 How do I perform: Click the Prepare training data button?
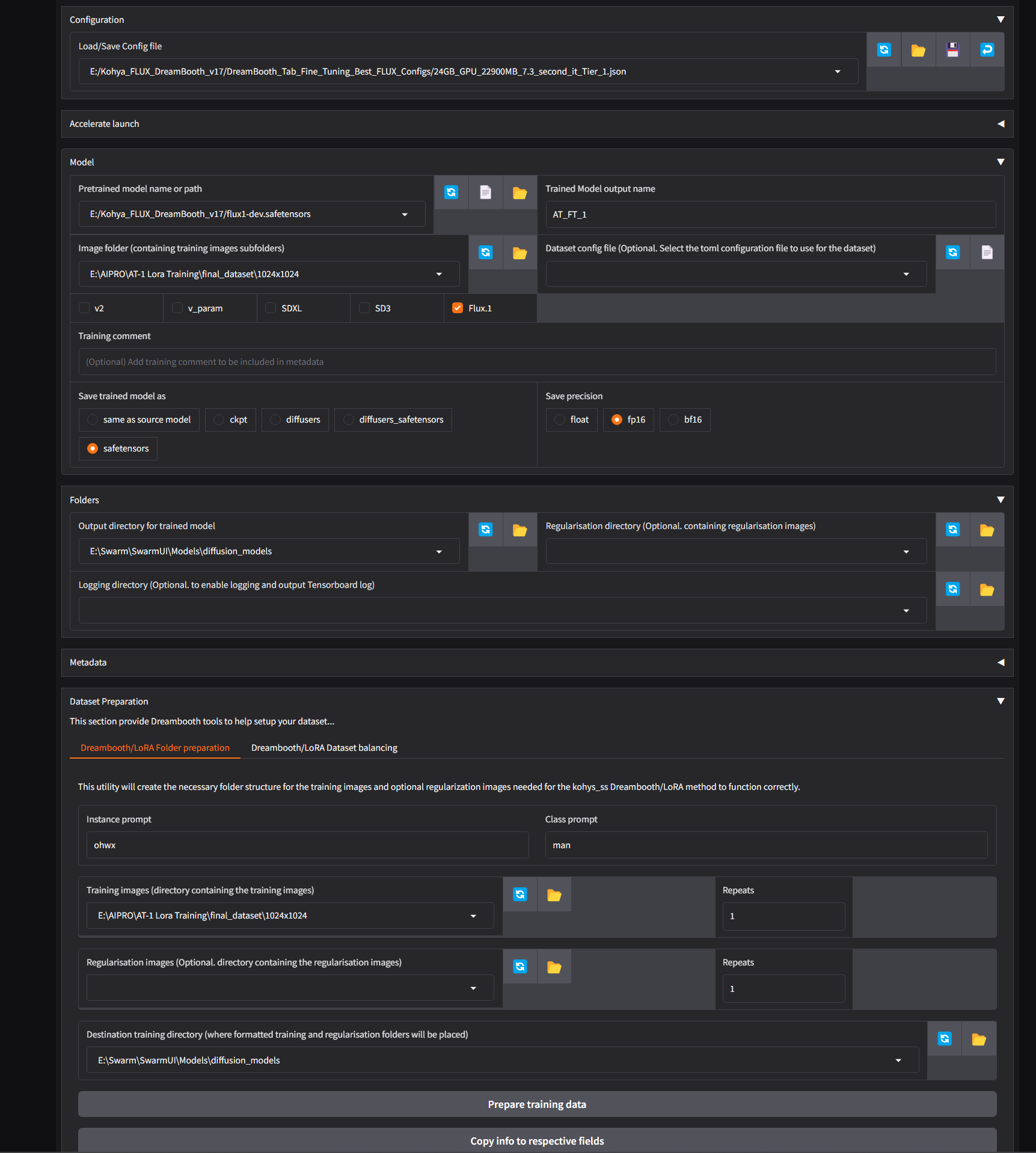coord(537,1104)
